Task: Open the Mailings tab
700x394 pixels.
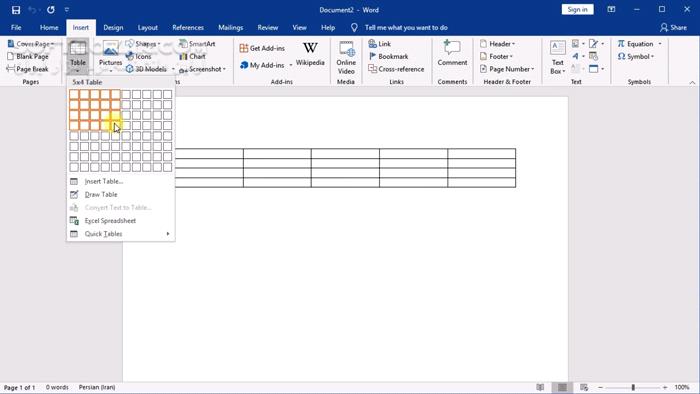Action: tap(230, 28)
